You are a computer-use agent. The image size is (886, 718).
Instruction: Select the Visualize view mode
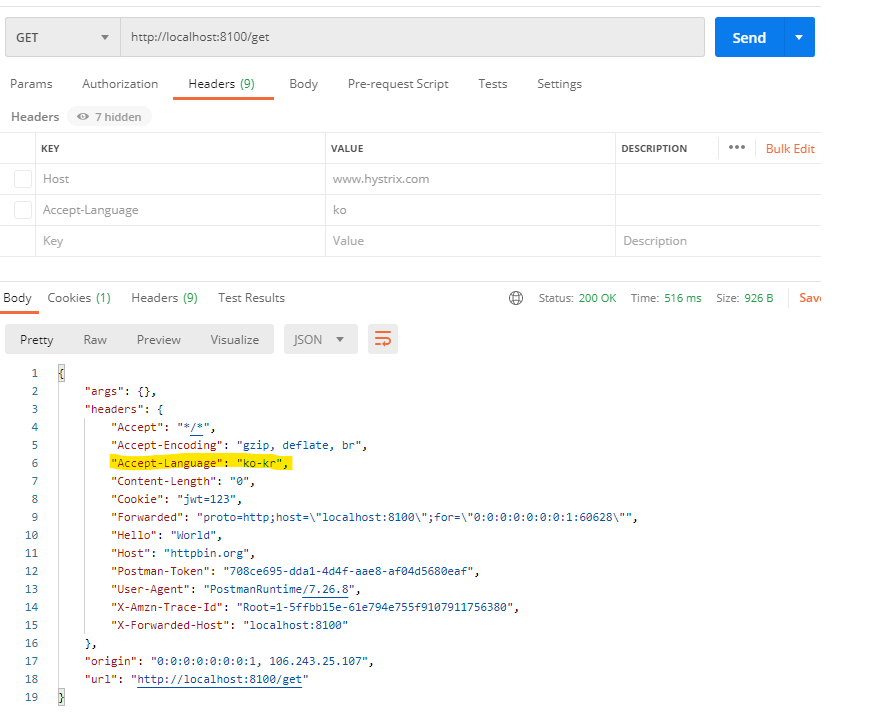[x=234, y=340]
